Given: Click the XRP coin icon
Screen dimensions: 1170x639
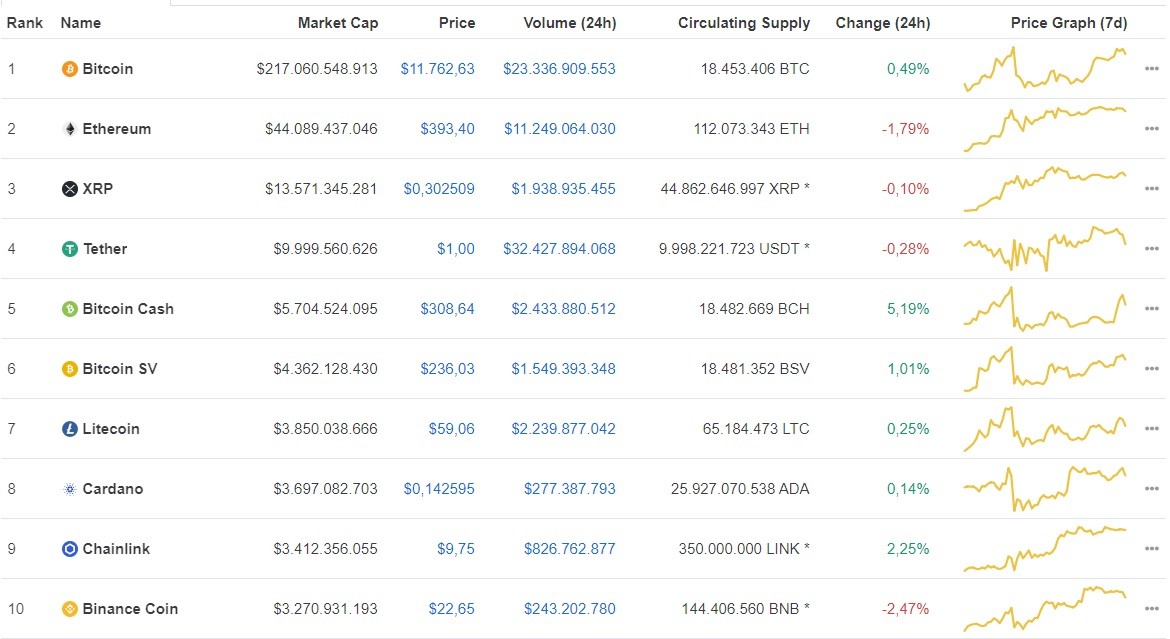Looking at the screenshot, I should [x=69, y=189].
